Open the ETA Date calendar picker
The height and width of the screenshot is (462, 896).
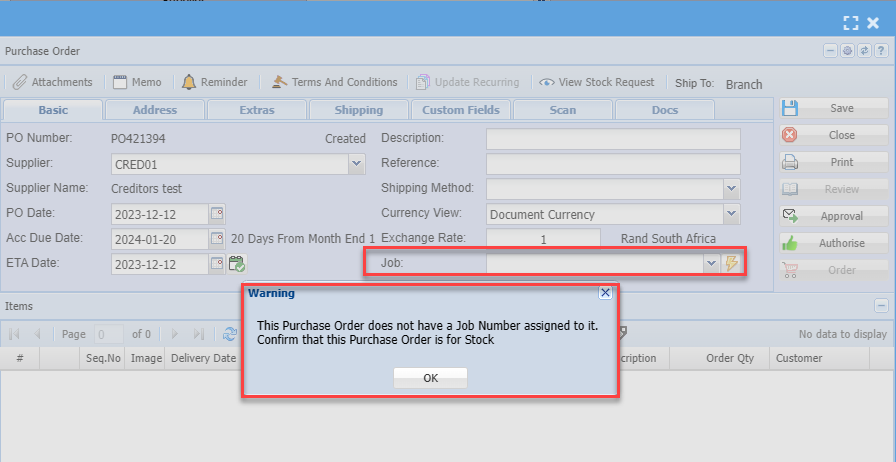click(x=217, y=264)
